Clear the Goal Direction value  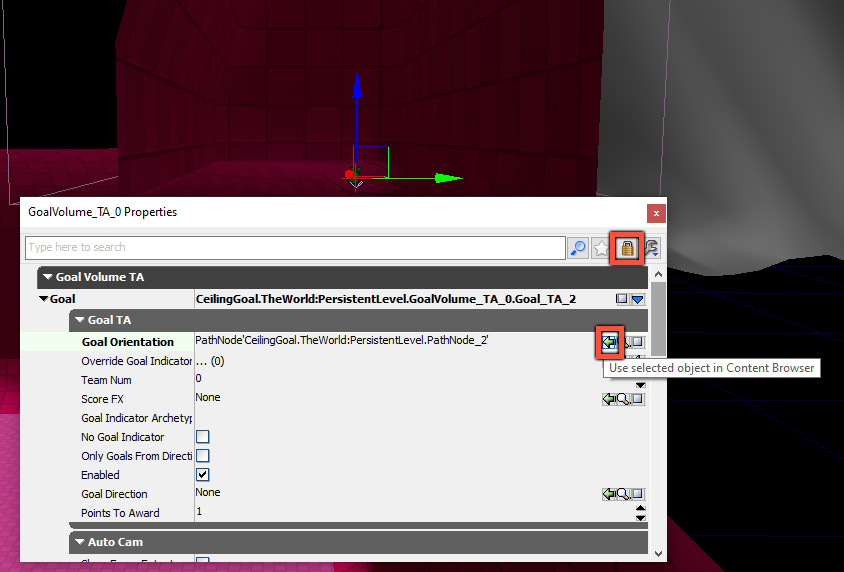637,494
